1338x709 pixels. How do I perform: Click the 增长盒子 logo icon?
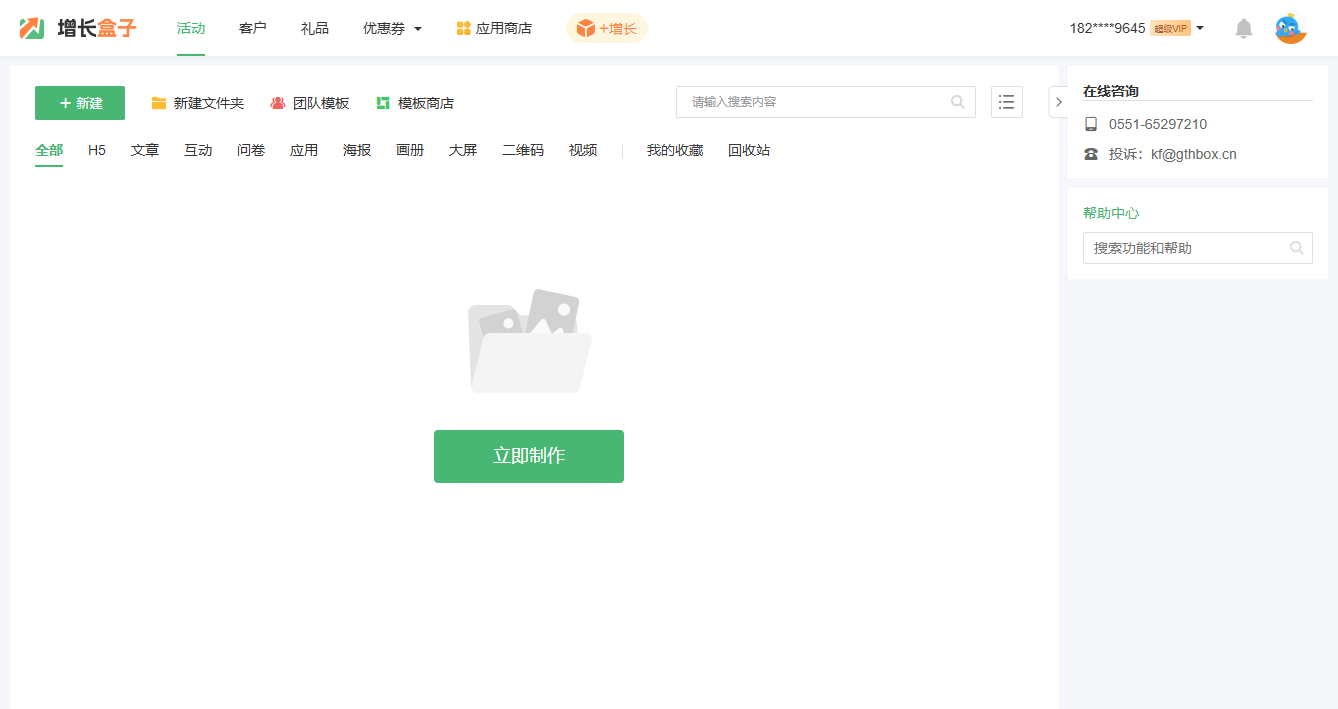point(32,28)
